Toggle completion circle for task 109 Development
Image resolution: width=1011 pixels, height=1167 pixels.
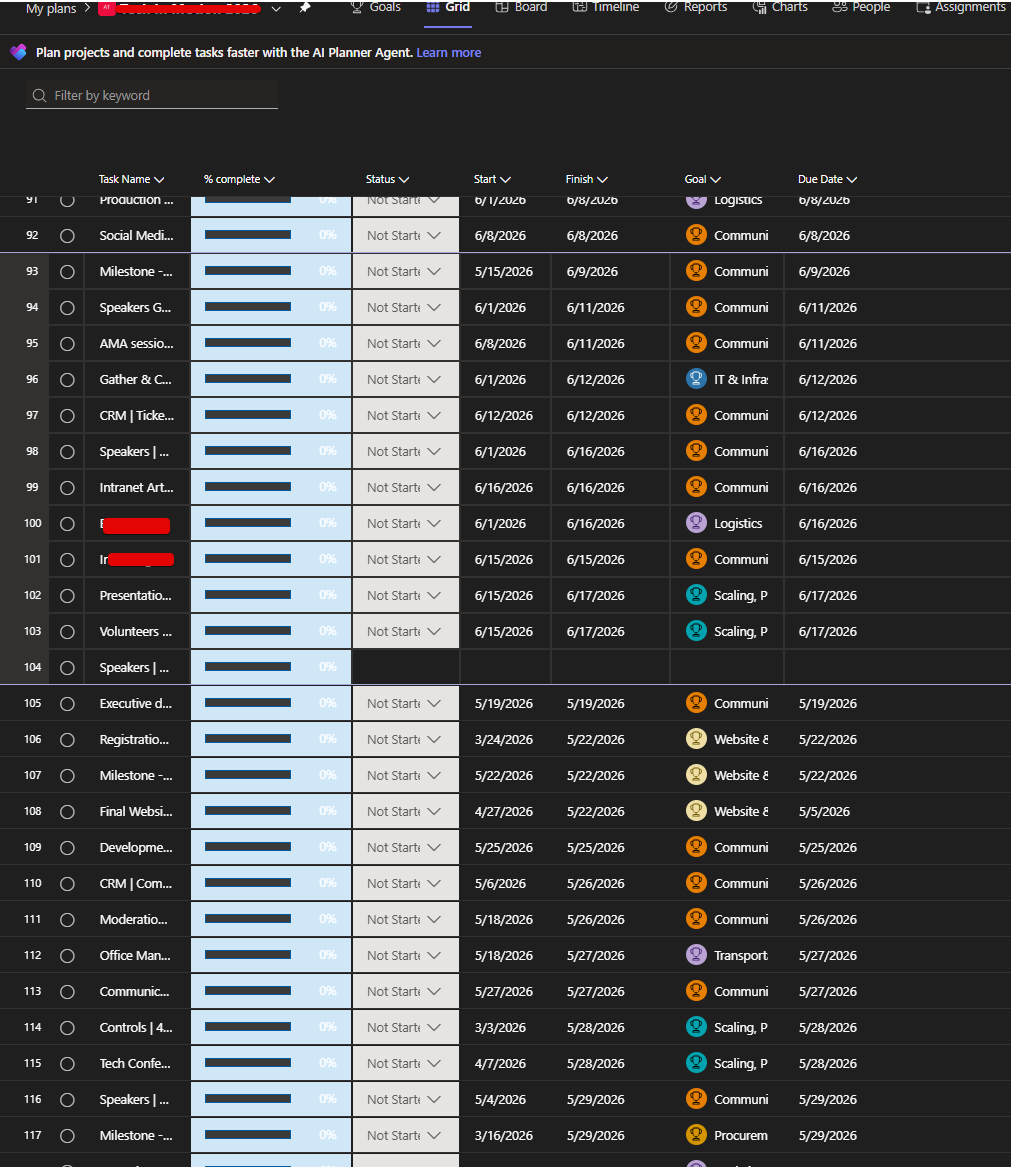point(67,848)
